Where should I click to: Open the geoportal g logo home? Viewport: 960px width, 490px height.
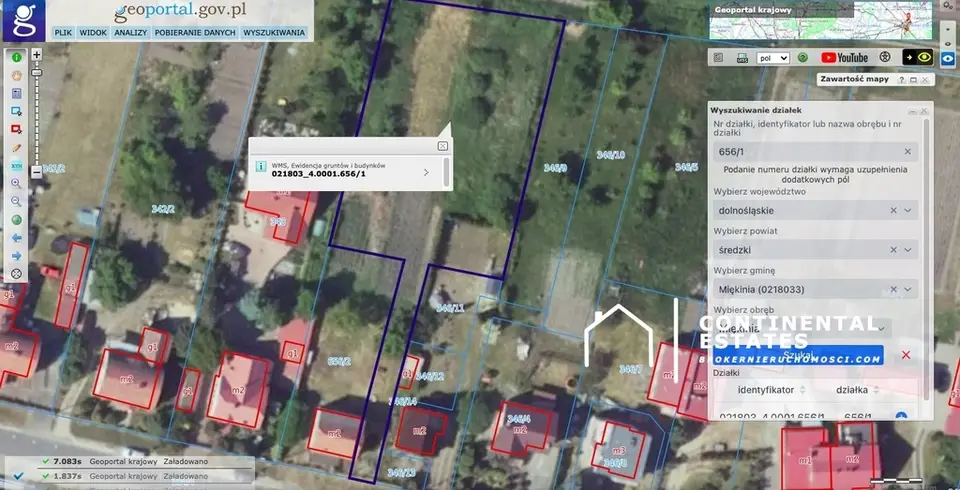pyautogui.click(x=24, y=20)
